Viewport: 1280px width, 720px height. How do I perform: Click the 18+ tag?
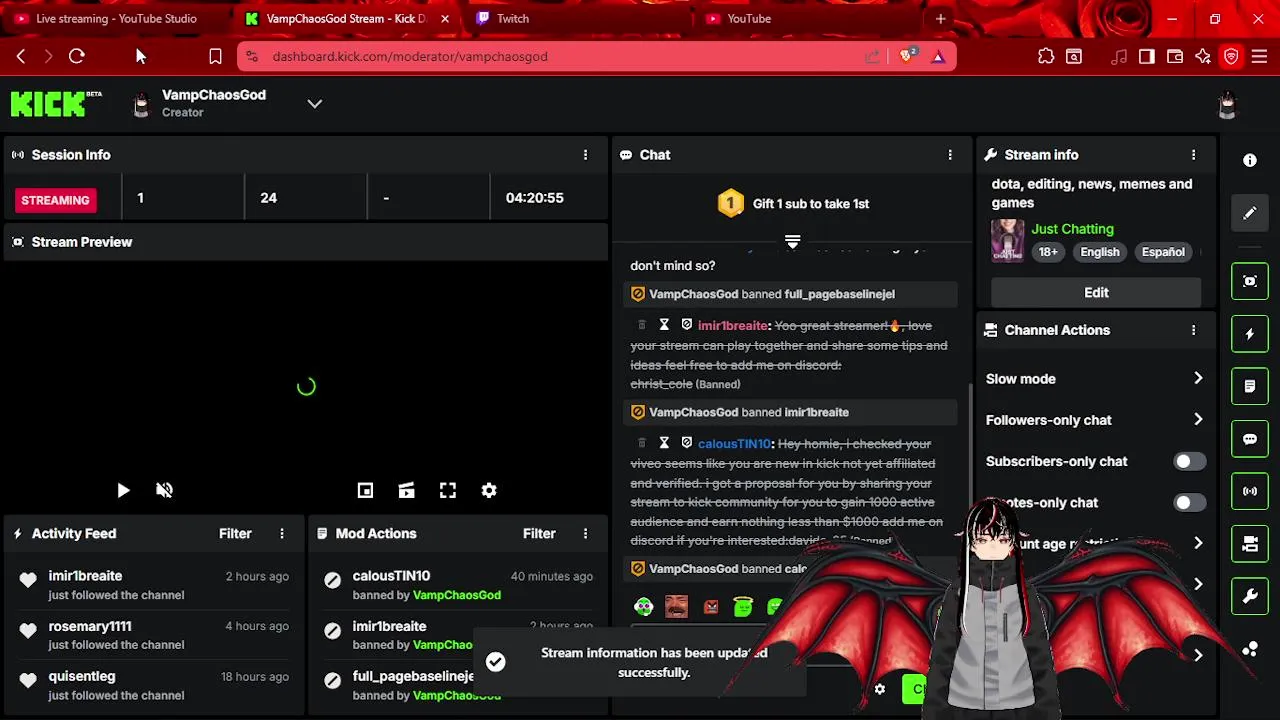(x=1048, y=252)
